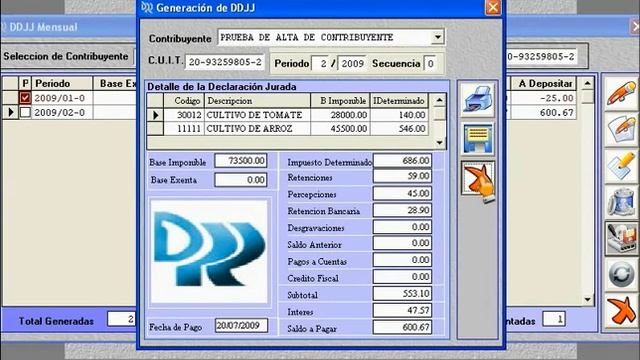Click the Base Imponible field 73500.00
Viewport: 640px width, 360px height.
tap(241, 161)
